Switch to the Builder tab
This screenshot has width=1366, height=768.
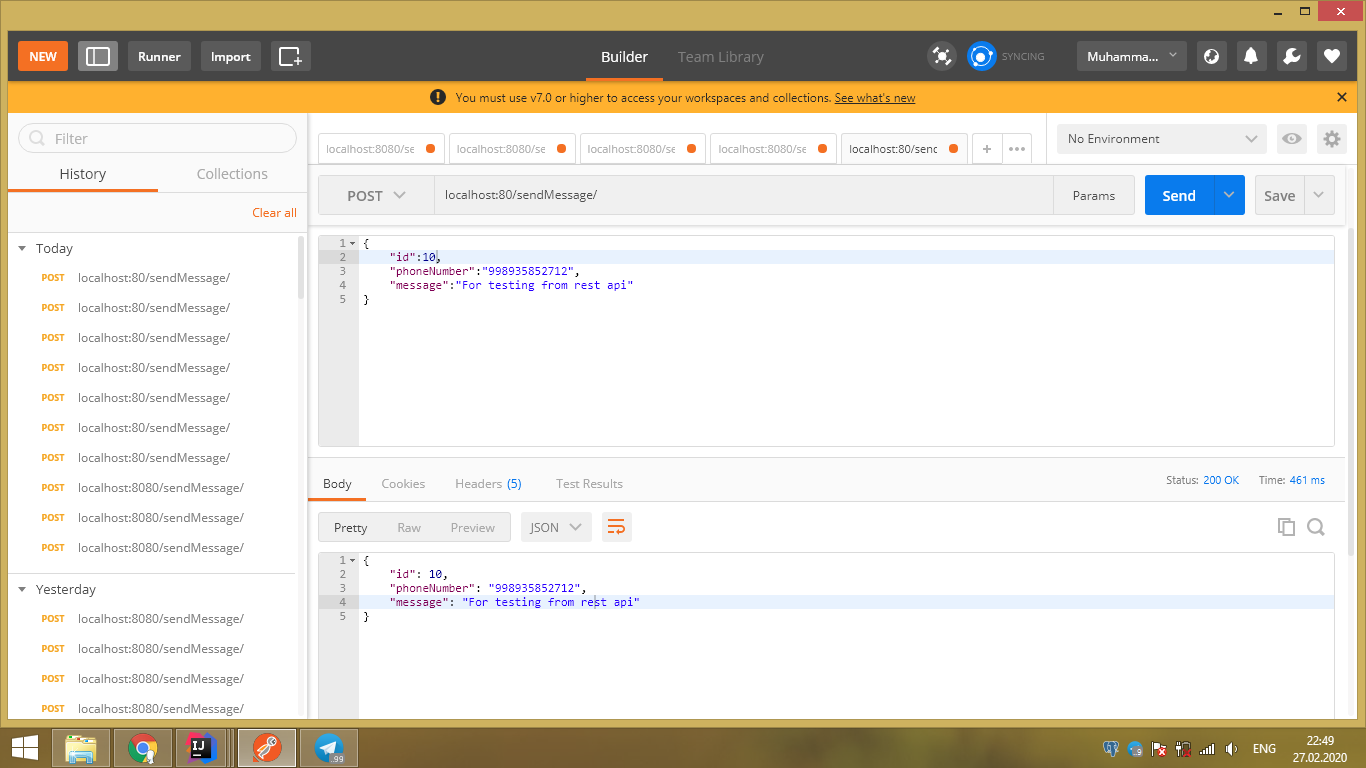[x=624, y=57]
